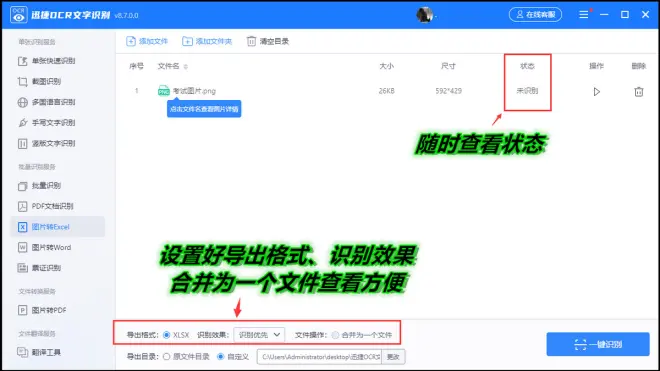
Task: Click the 592*429 dimension cell
Action: coord(448,91)
